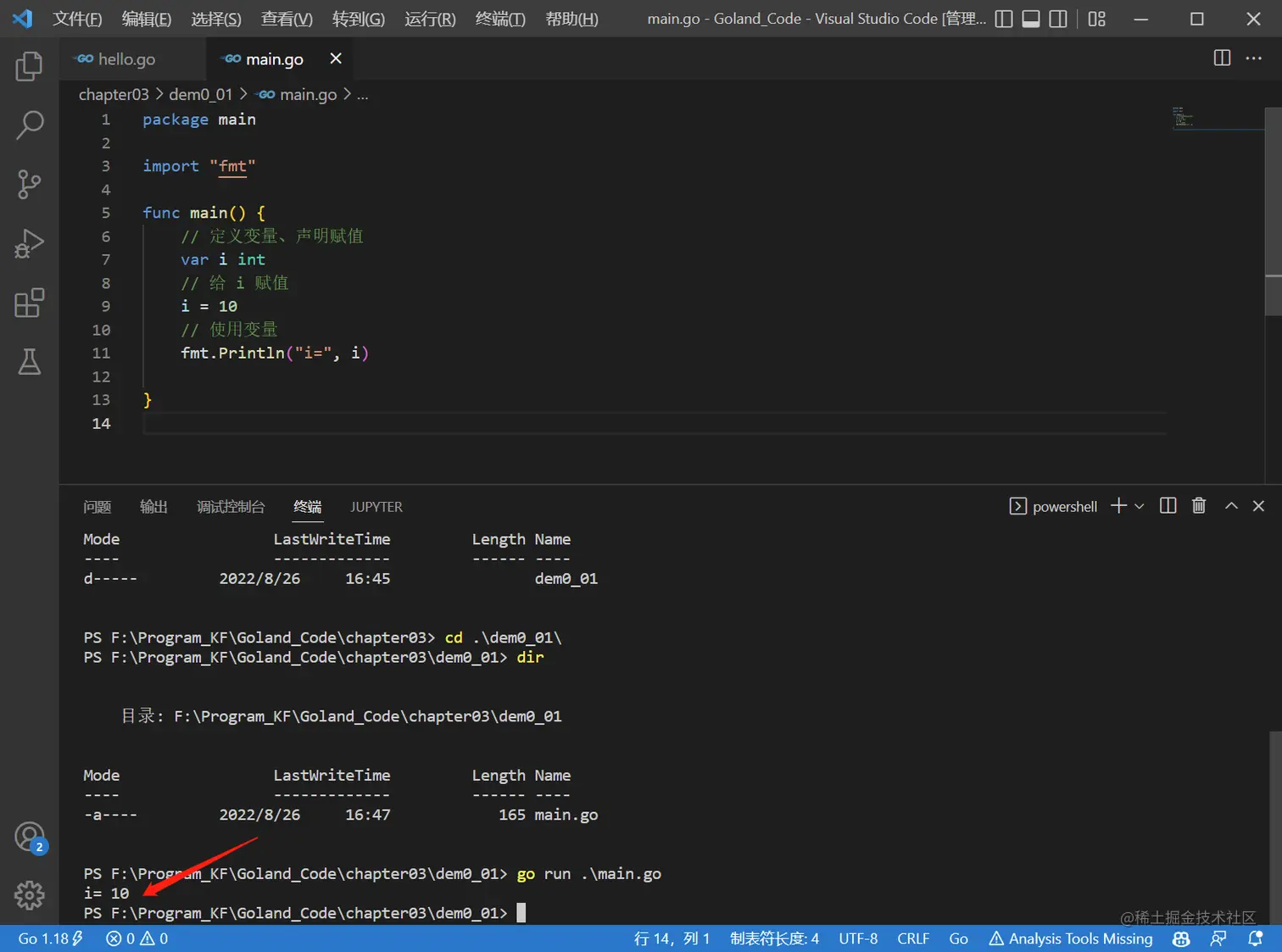Open Run and Debug view
1282x952 pixels.
click(x=29, y=243)
